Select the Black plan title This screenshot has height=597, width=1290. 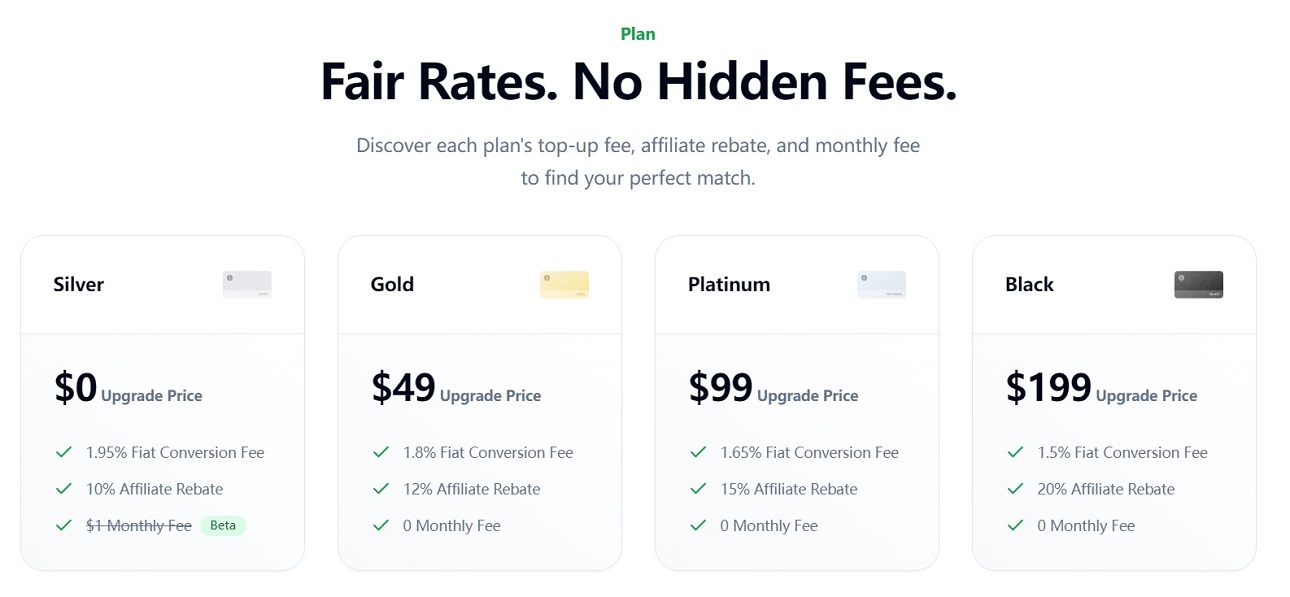1030,284
